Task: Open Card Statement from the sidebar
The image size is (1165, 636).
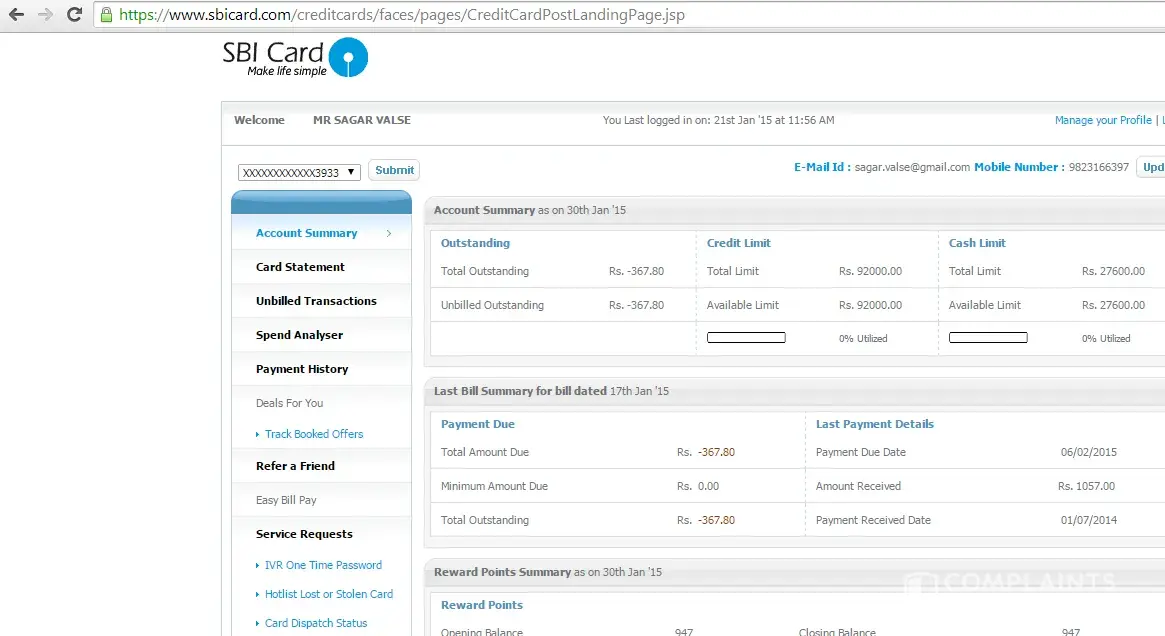Action: pyautogui.click(x=300, y=267)
